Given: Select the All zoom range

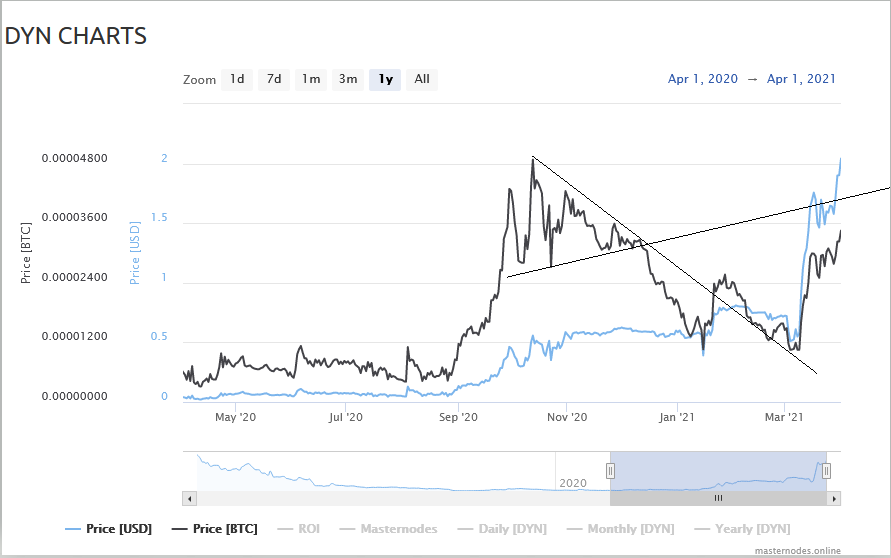Looking at the screenshot, I should [422, 80].
